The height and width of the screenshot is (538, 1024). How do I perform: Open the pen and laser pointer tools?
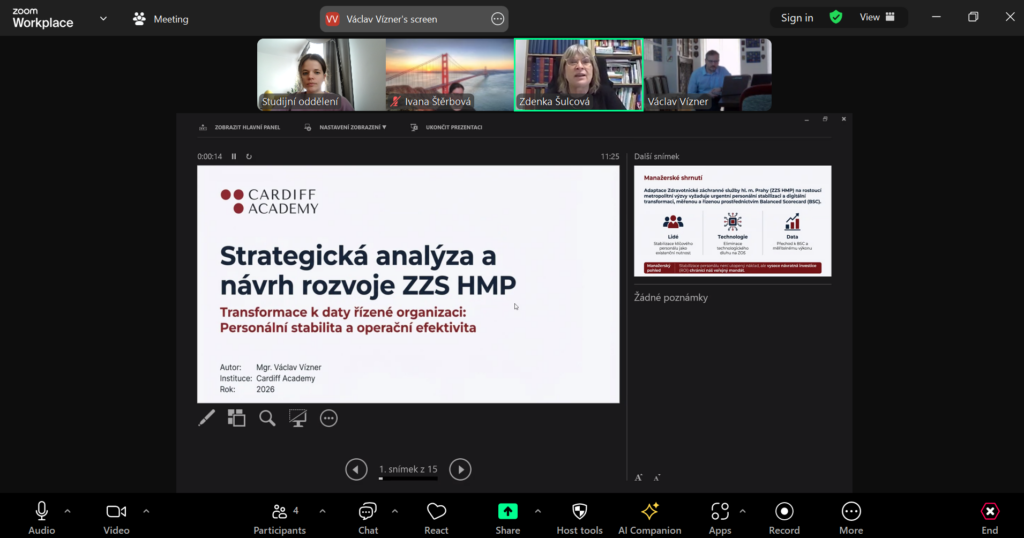click(x=207, y=418)
